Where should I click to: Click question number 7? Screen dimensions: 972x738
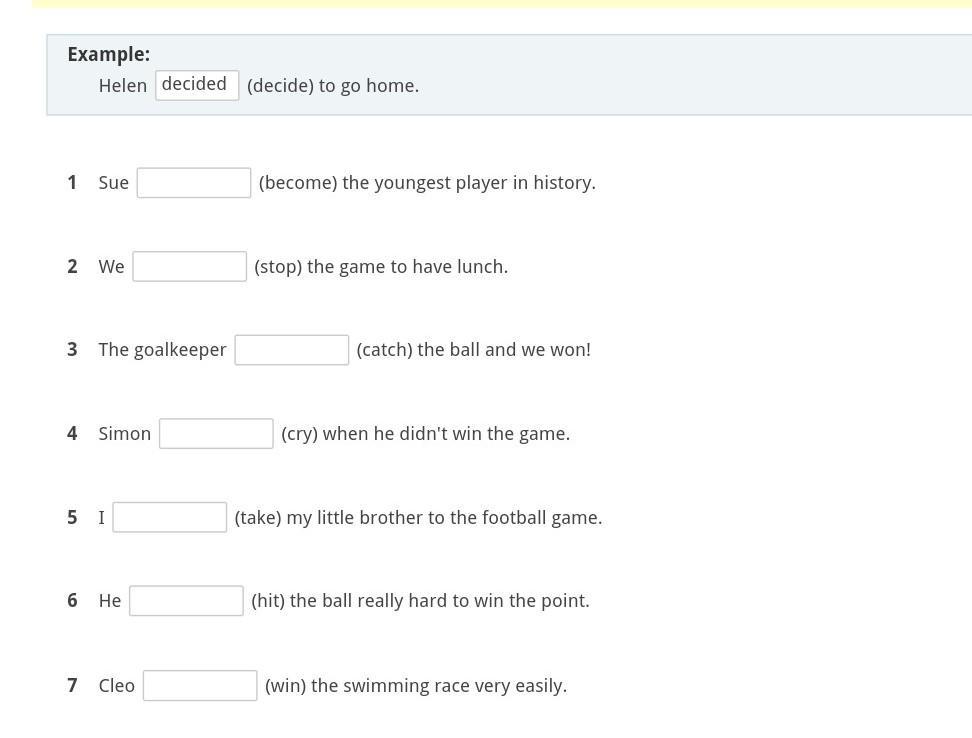(x=72, y=686)
